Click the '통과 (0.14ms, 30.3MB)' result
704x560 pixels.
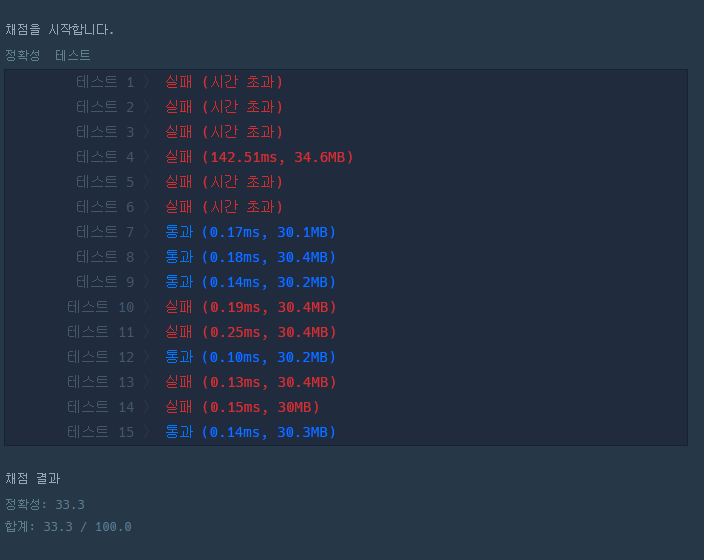point(251,432)
